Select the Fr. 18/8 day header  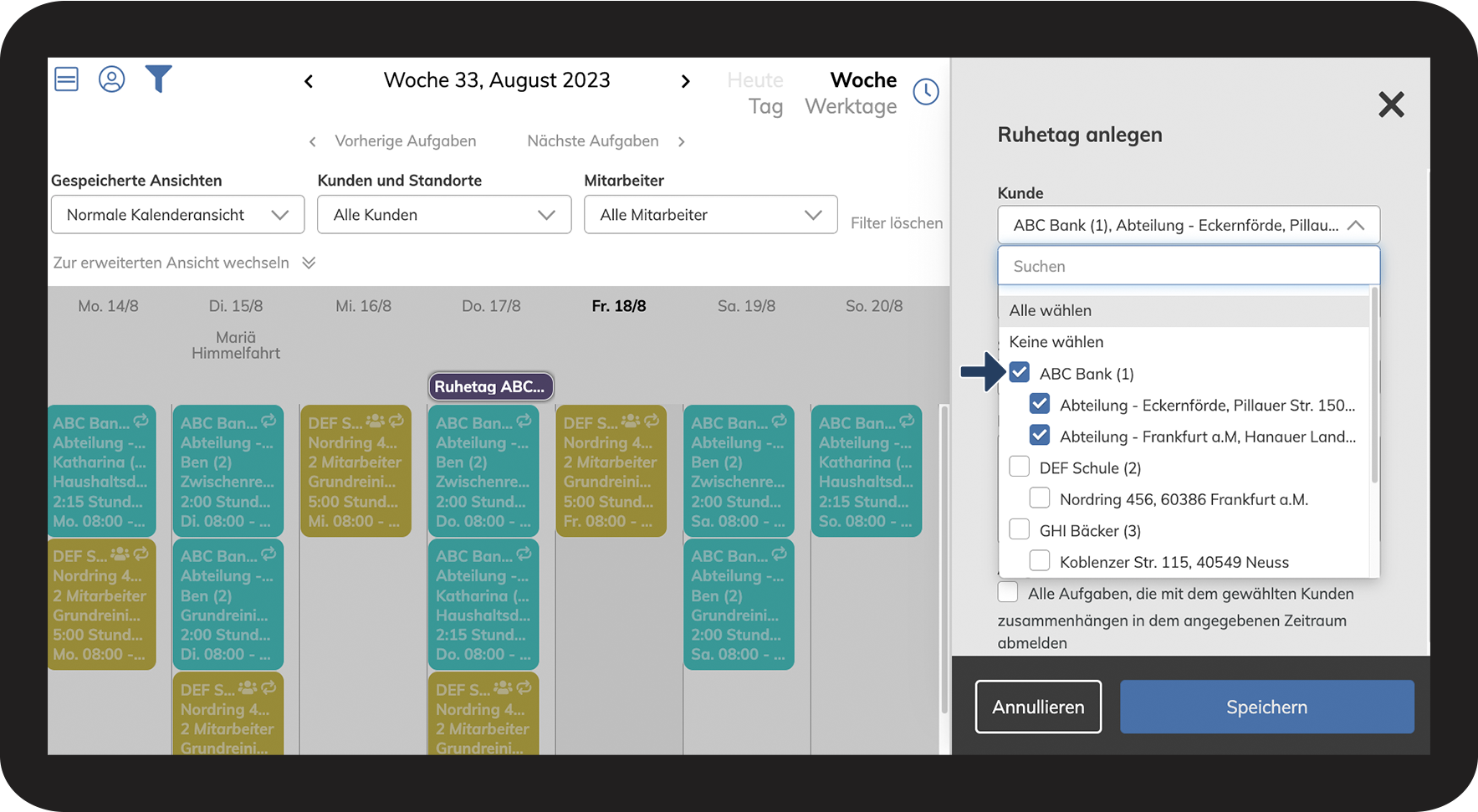[619, 306]
